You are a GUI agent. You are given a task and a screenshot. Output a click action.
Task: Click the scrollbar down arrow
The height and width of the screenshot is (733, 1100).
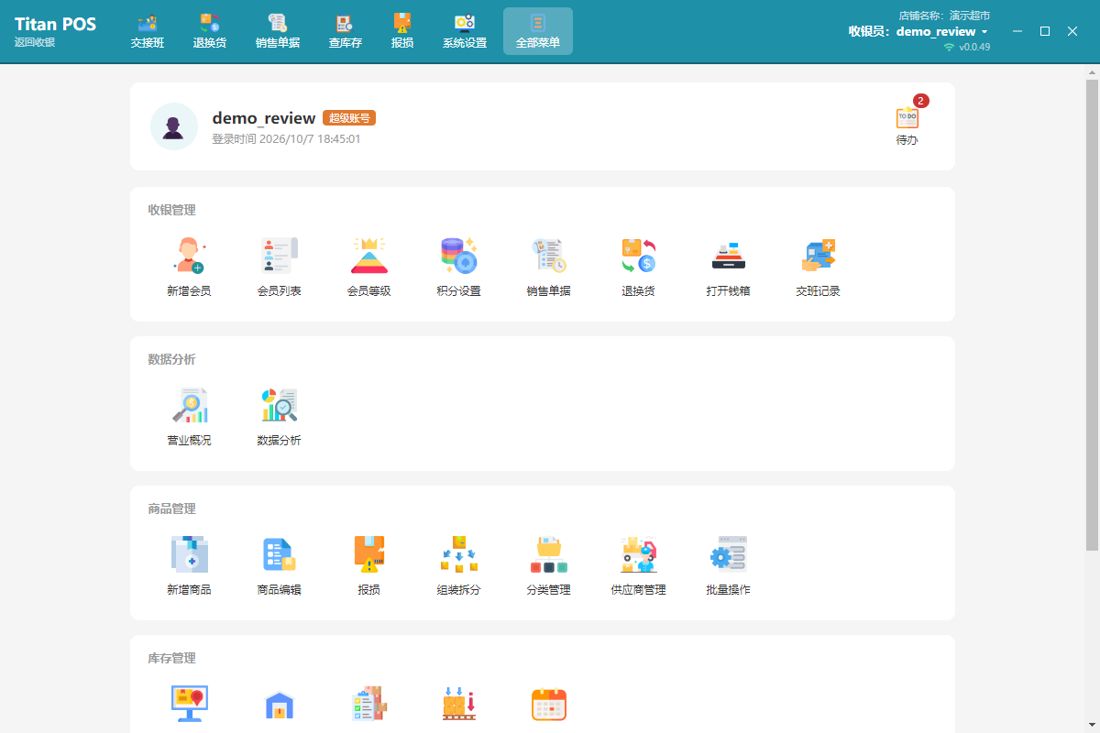pyautogui.click(x=1092, y=725)
